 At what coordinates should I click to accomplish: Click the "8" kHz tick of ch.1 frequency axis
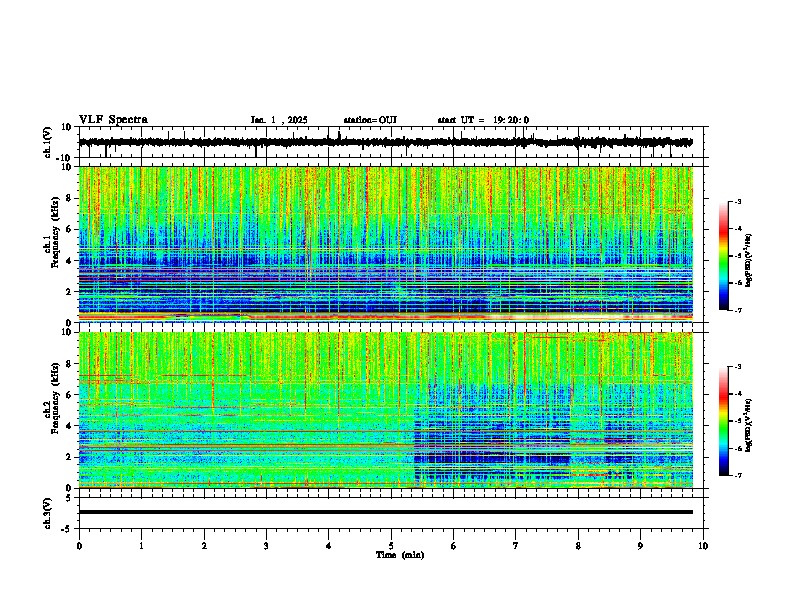click(69, 198)
